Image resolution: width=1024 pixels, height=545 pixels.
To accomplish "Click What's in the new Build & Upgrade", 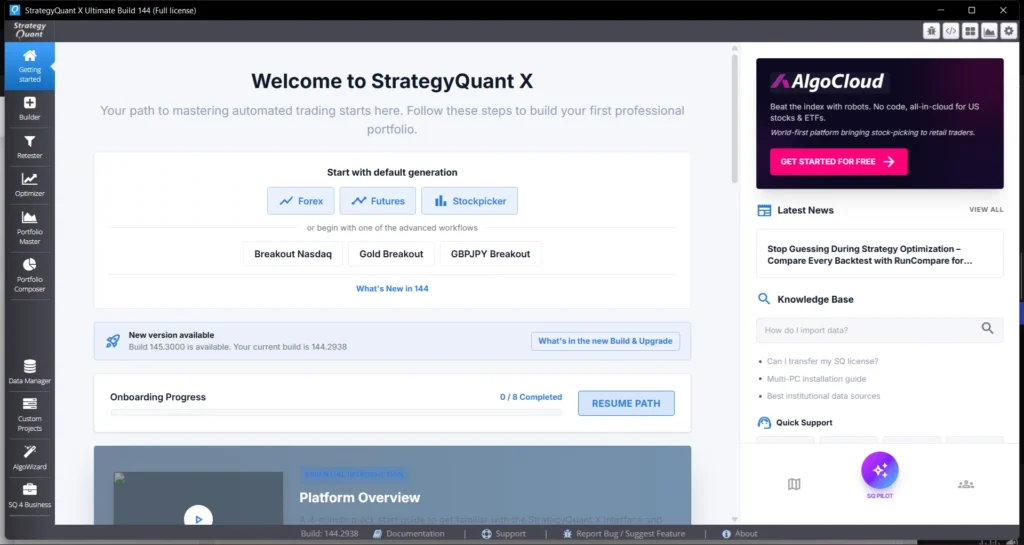I will (605, 341).
